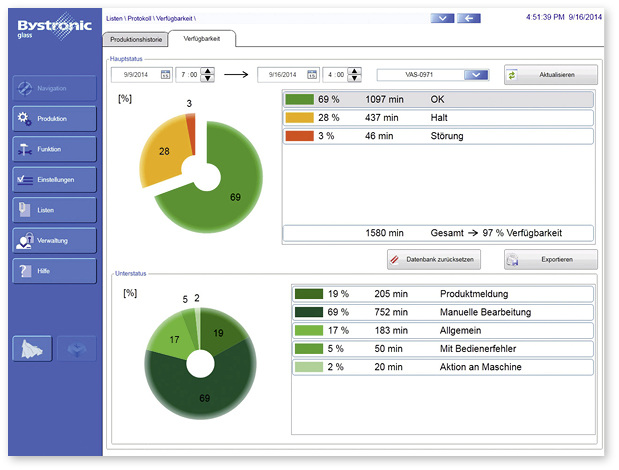Open the Produktion menu

[x=54, y=118]
